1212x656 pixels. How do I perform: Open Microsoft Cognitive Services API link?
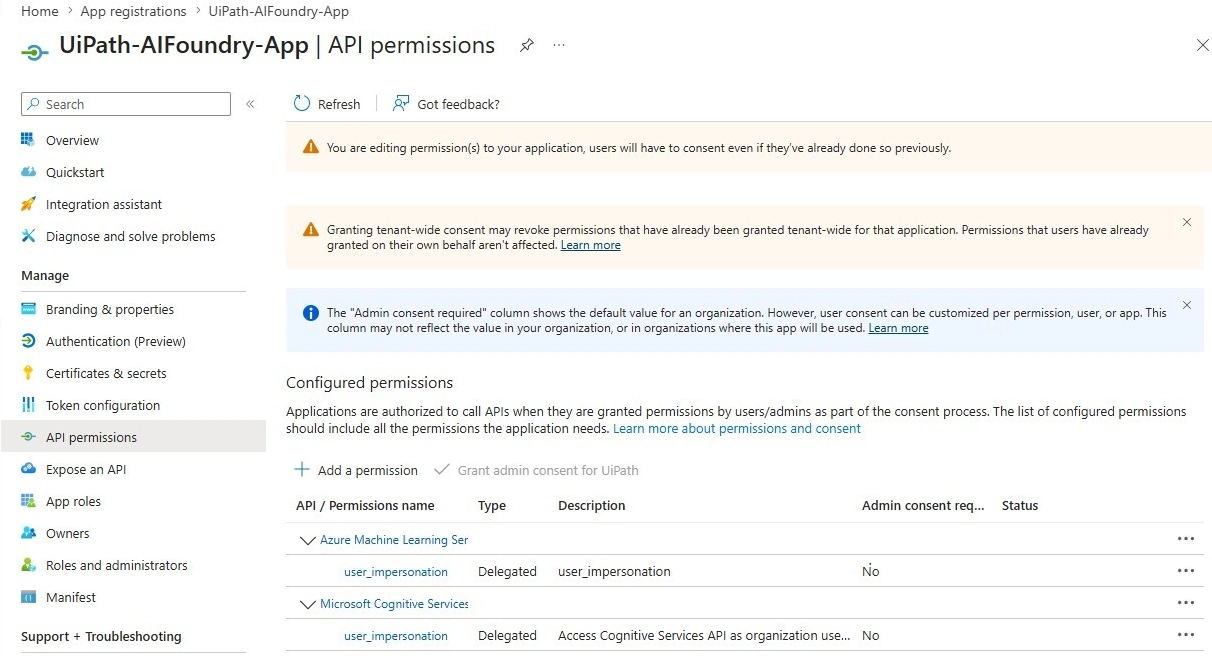(x=394, y=604)
